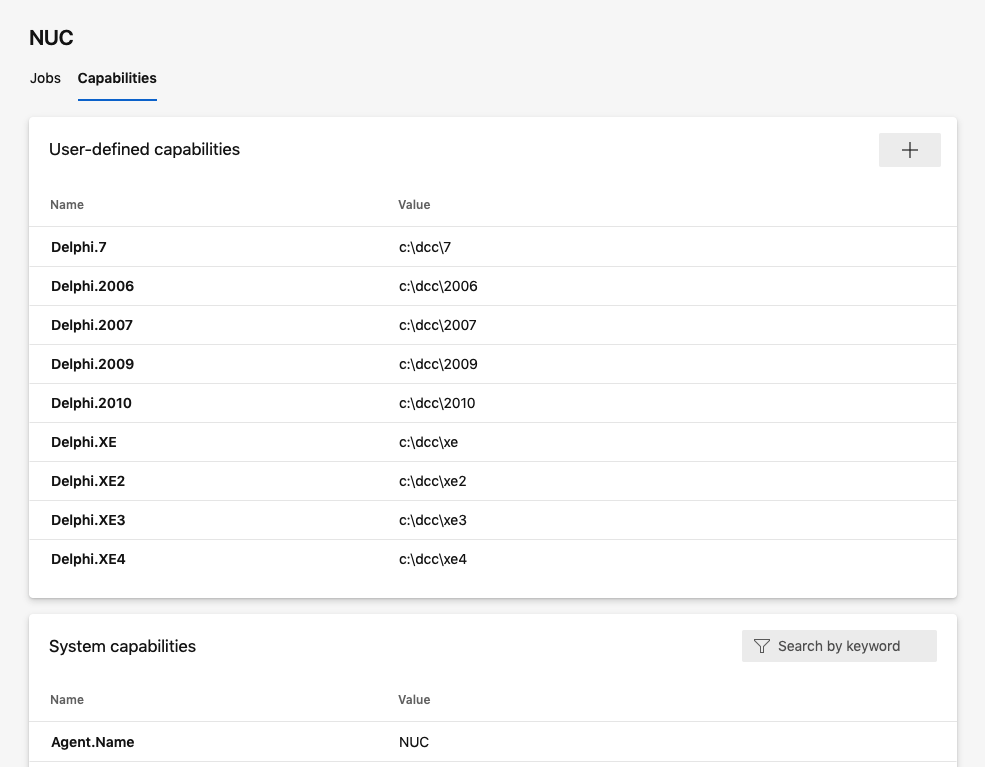Select the Capabilities tab
The height and width of the screenshot is (767, 985).
117,79
